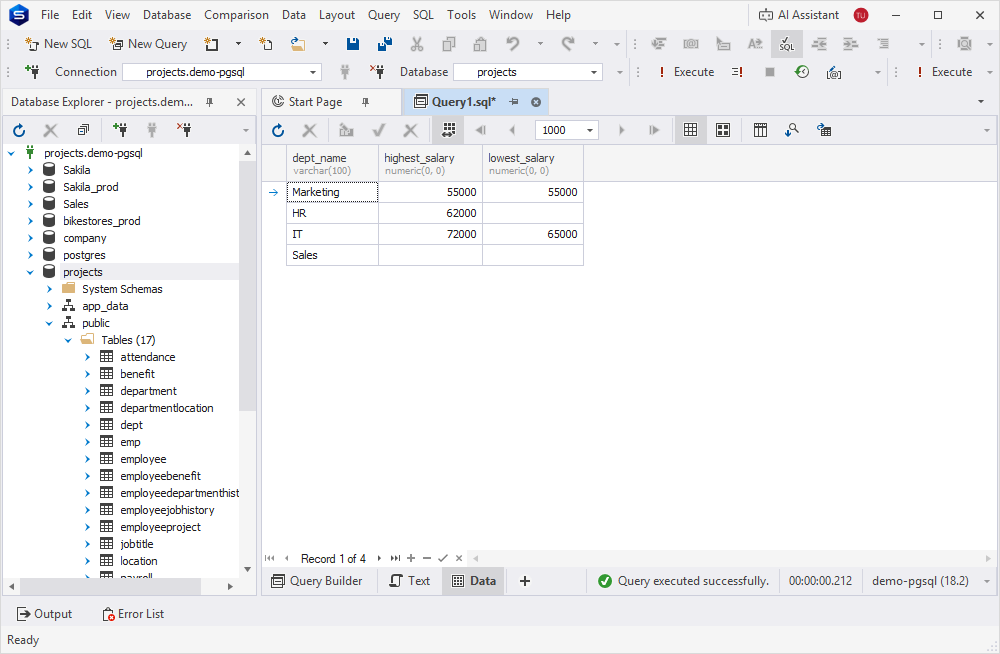Select the IT cell in dept_name column

coord(332,234)
